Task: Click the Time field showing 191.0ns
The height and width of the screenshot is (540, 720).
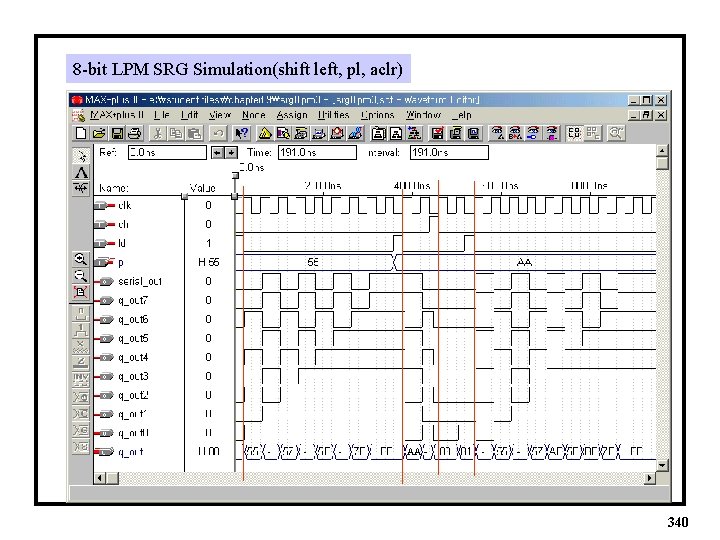Action: pyautogui.click(x=317, y=153)
